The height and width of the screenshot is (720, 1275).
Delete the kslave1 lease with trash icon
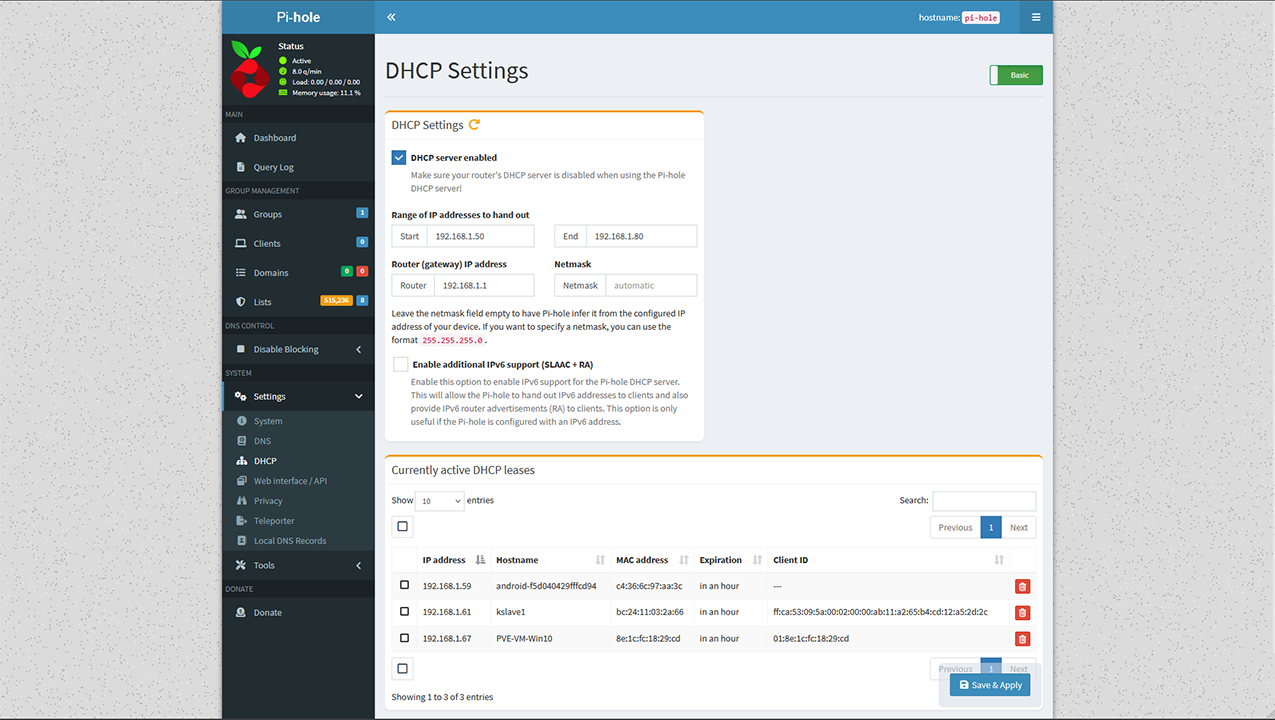click(x=1022, y=612)
